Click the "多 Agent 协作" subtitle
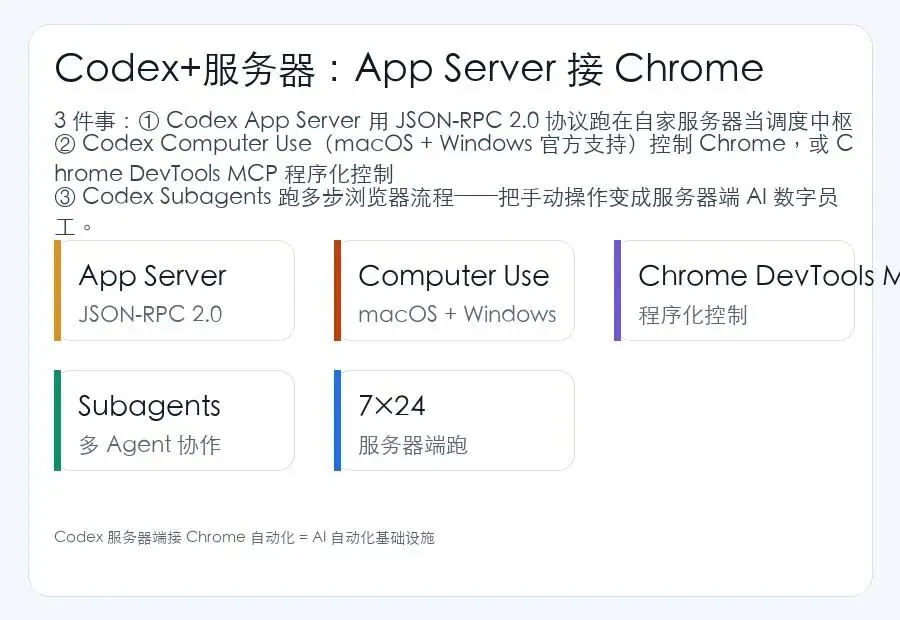900x620 pixels. point(150,445)
